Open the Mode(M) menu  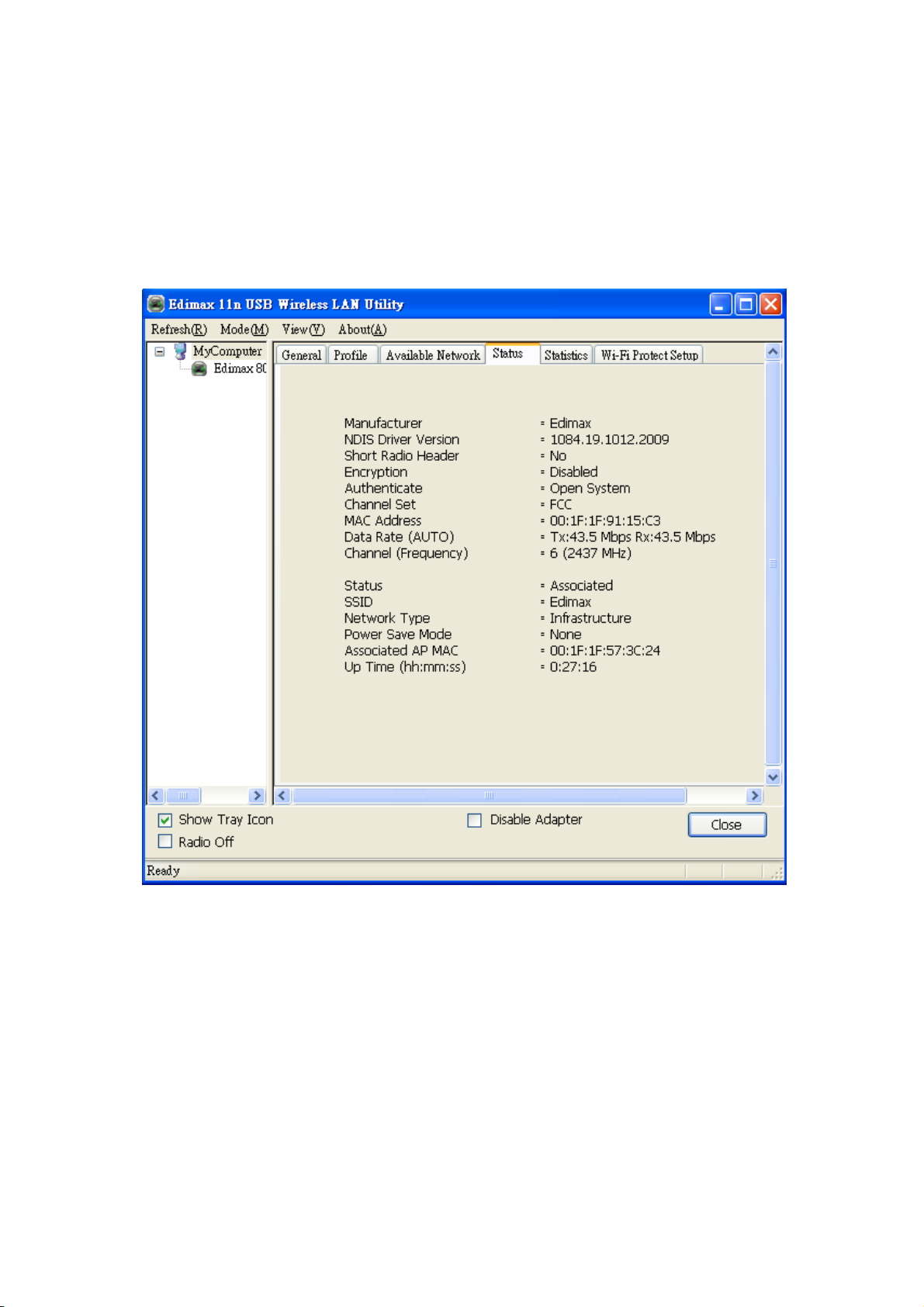click(244, 330)
